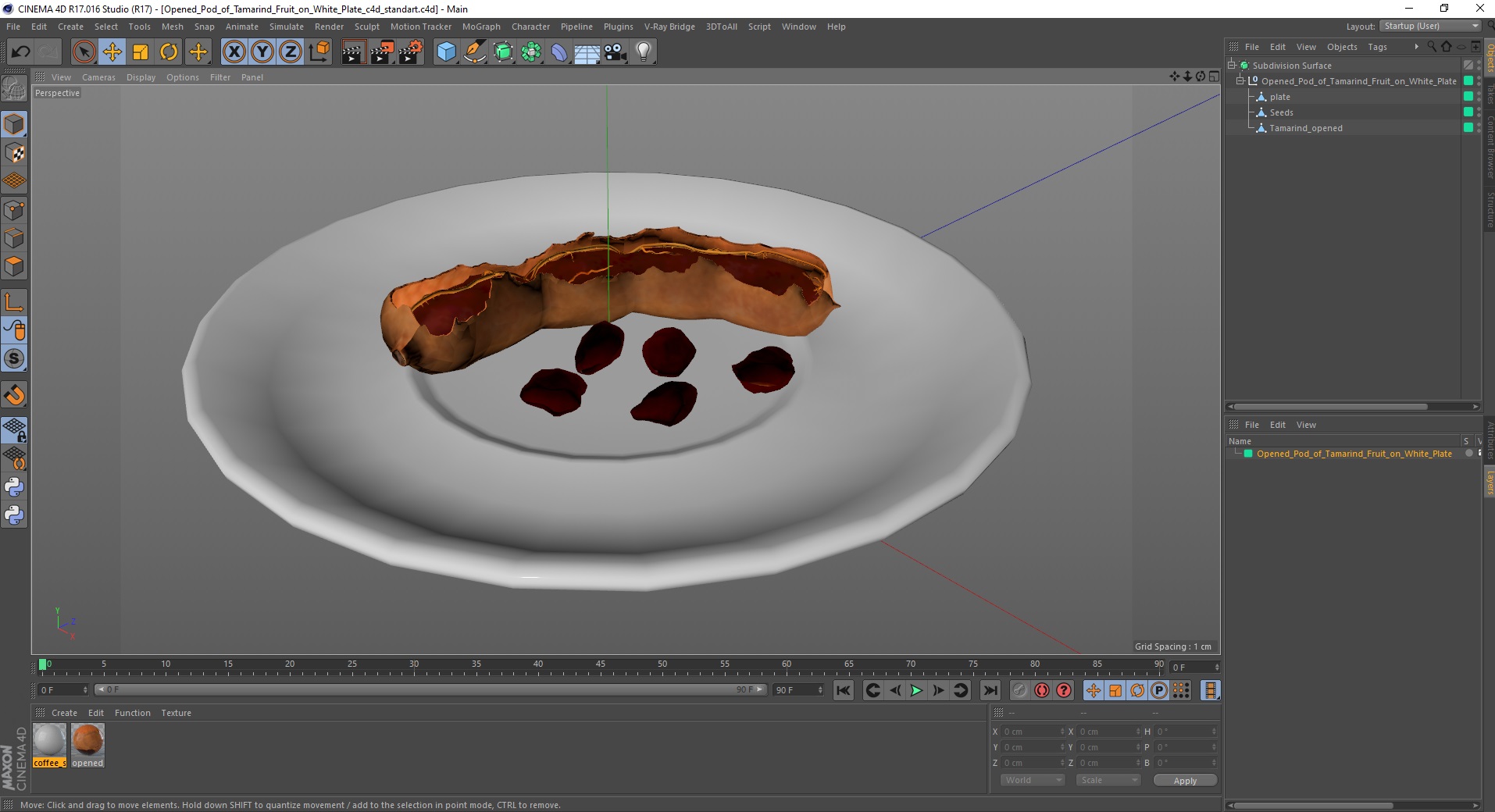Activate the Scale tool in top toolbar

141,52
